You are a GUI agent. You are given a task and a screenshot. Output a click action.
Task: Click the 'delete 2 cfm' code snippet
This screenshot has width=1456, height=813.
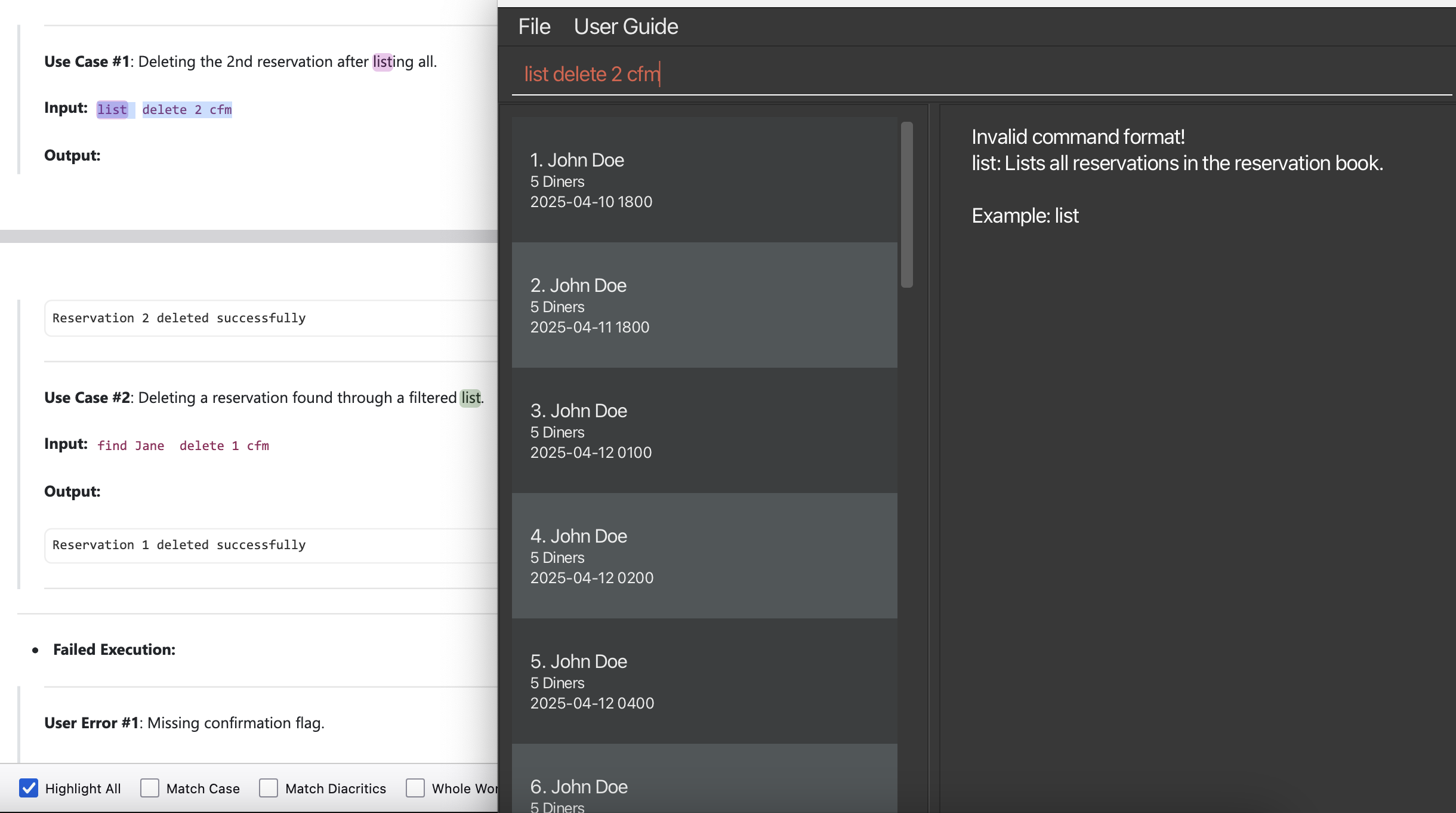(x=187, y=110)
